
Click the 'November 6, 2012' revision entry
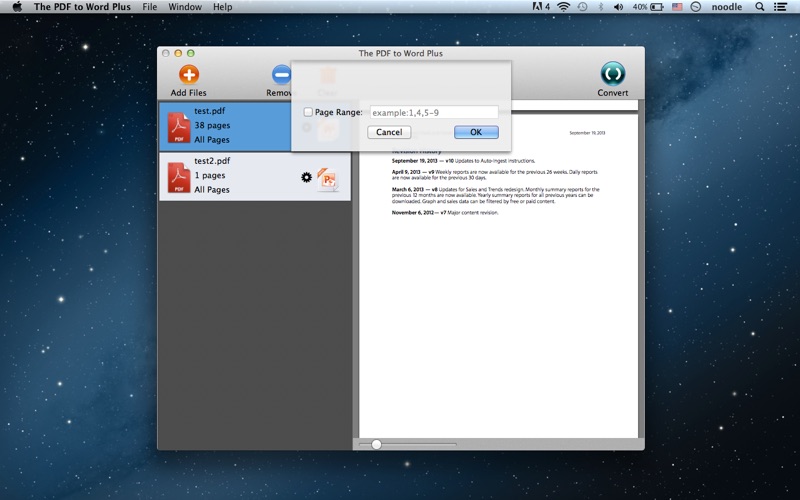pos(445,212)
